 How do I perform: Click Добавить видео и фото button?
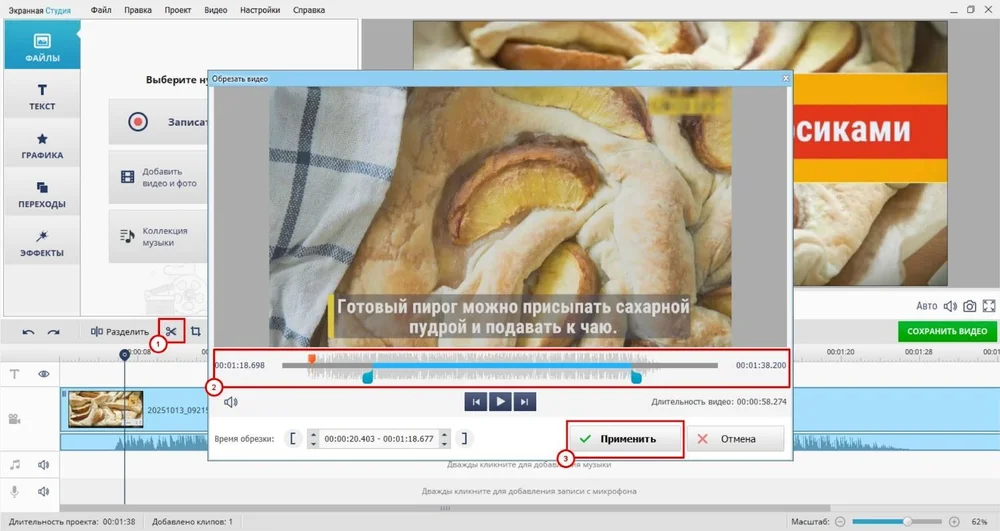pos(158,177)
